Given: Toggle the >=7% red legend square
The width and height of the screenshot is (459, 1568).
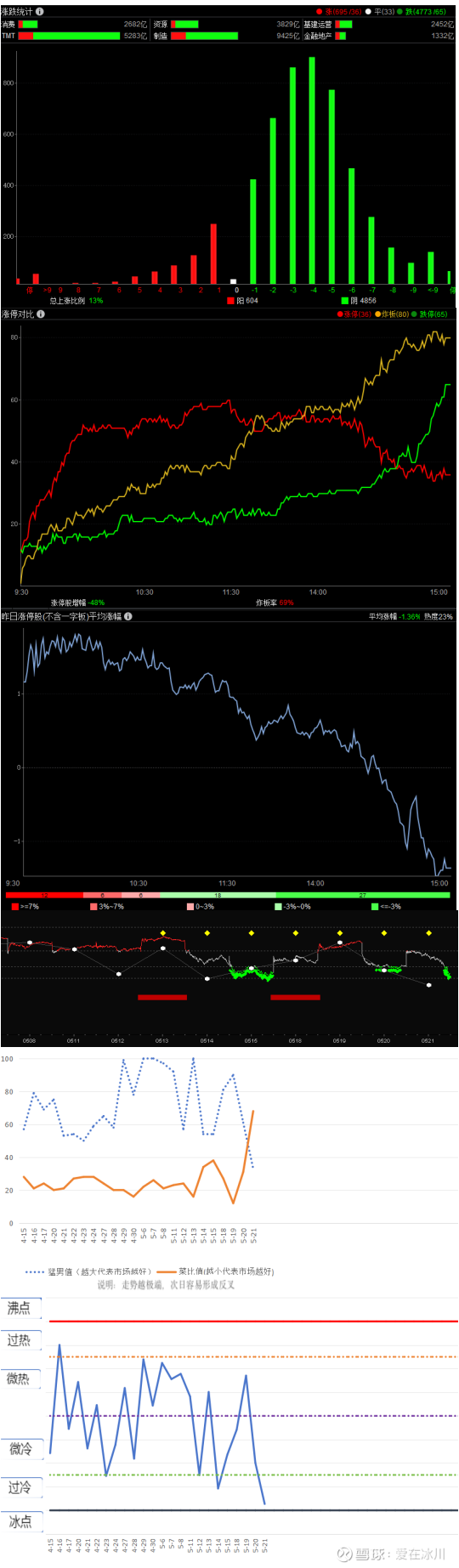Looking at the screenshot, I should (15, 907).
